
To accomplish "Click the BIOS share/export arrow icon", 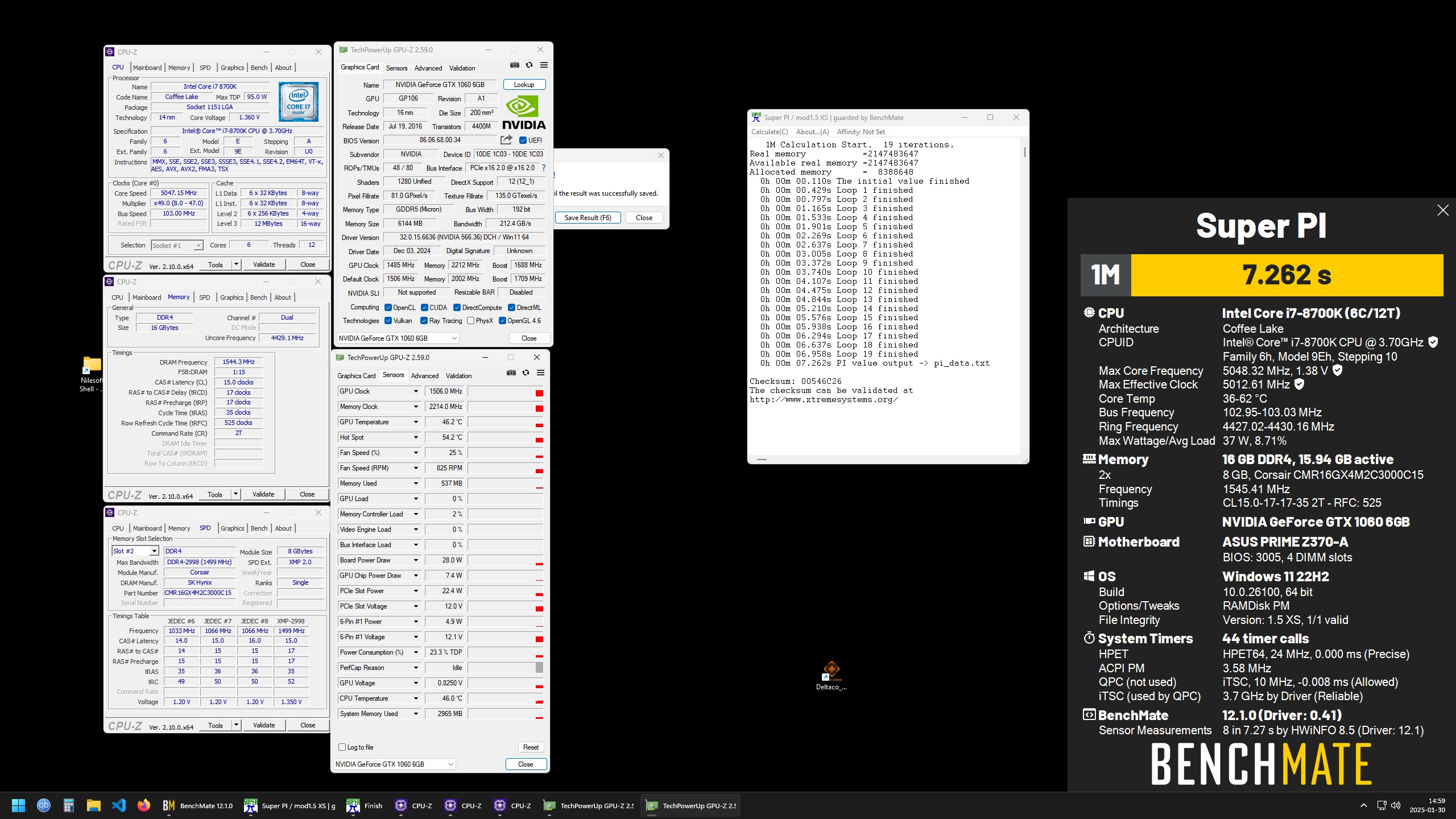I will (x=506, y=140).
